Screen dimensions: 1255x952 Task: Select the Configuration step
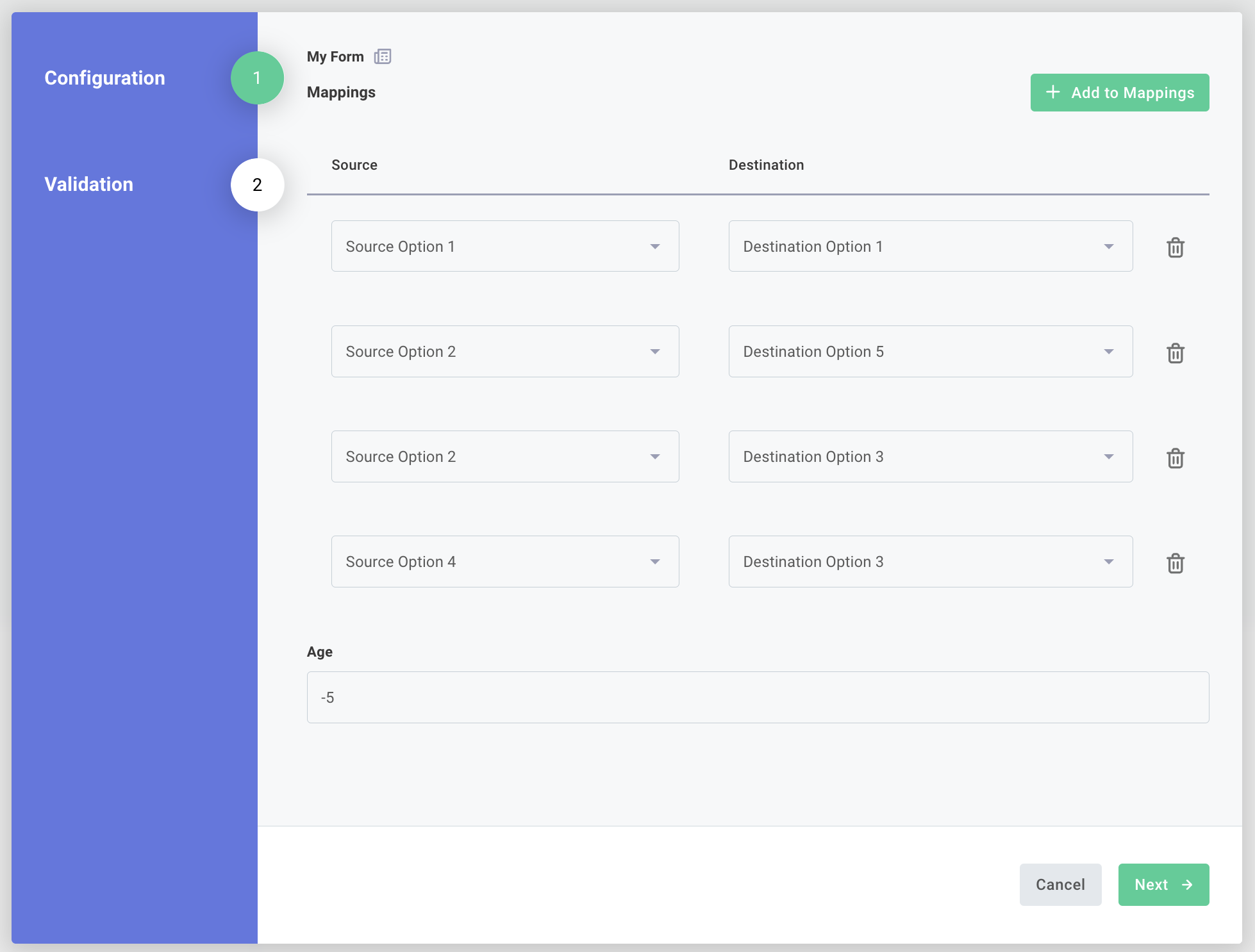104,78
